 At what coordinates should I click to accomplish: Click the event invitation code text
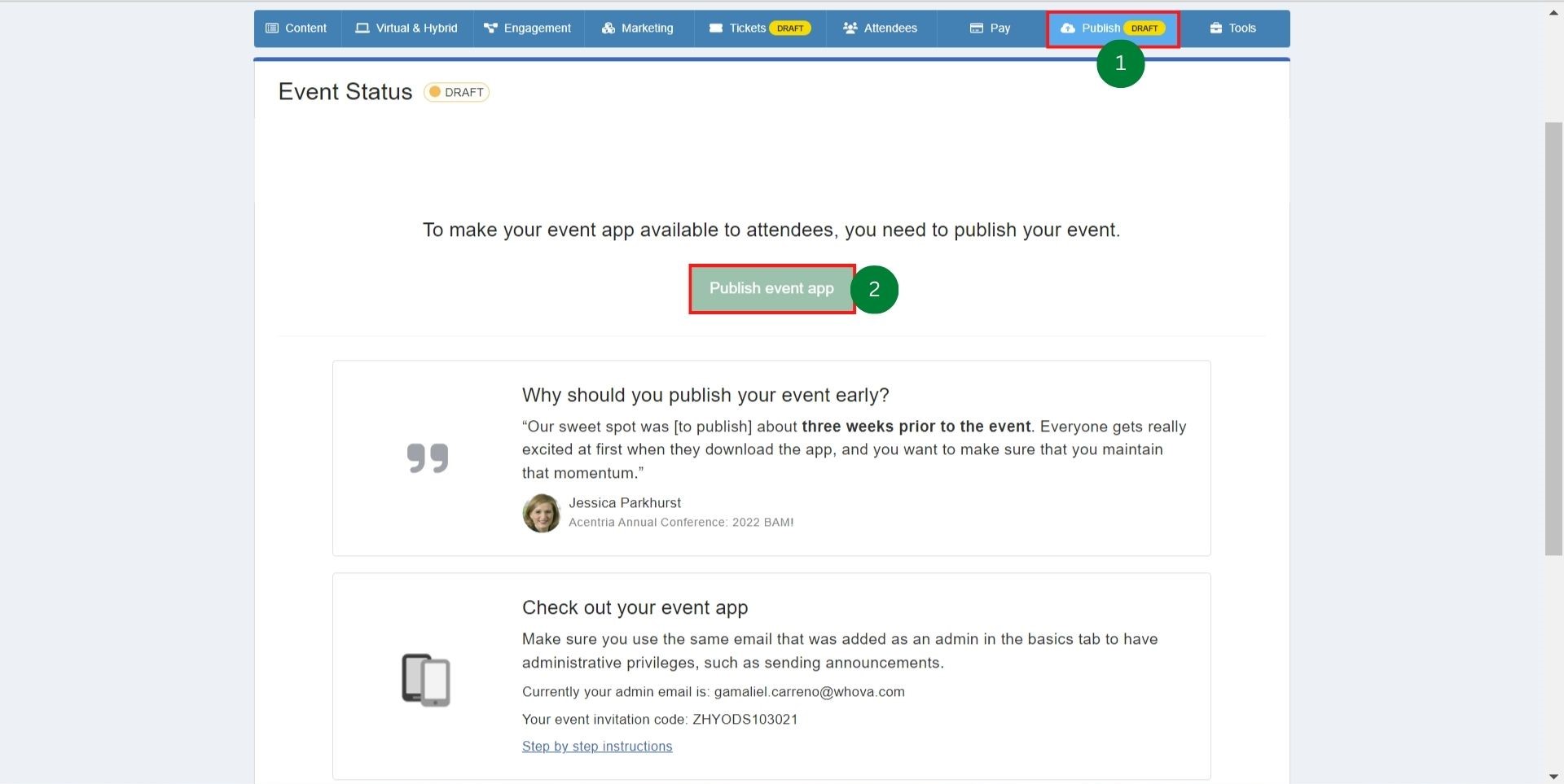coord(660,720)
